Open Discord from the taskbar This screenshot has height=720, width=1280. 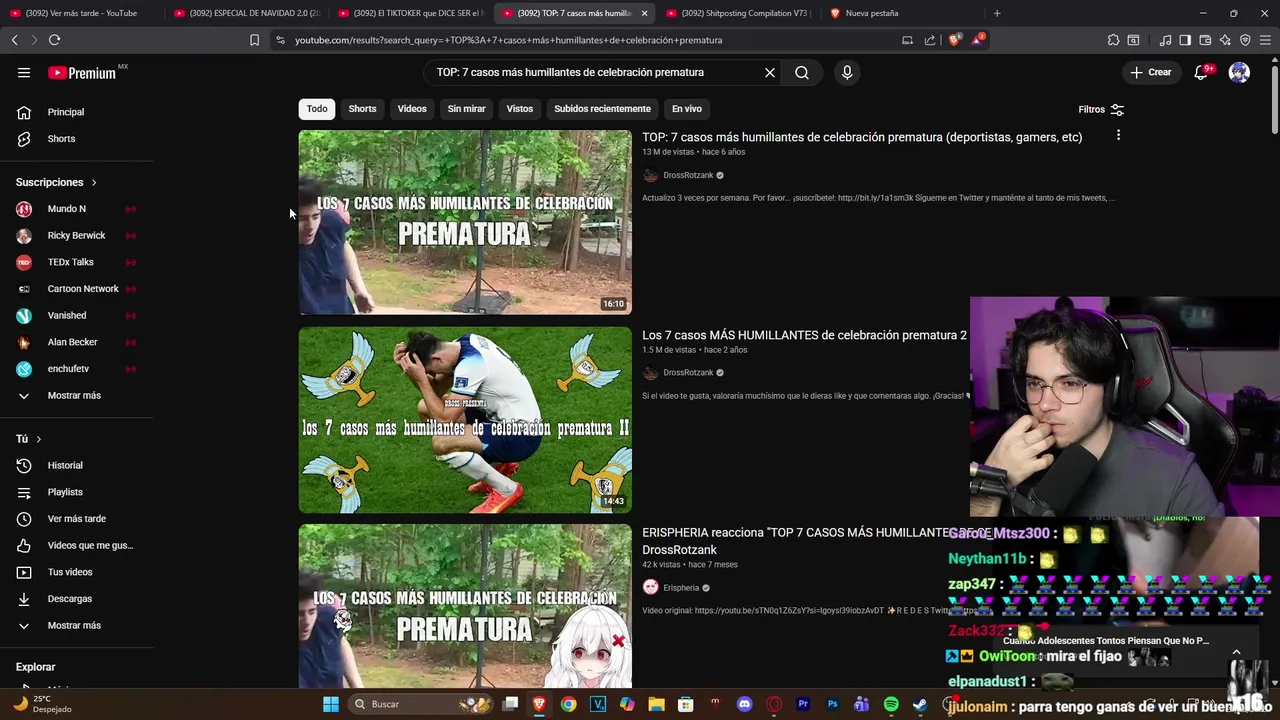tap(744, 704)
